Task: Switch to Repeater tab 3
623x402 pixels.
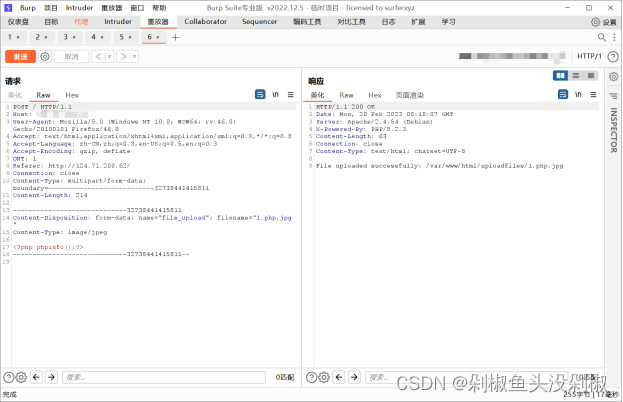Action: point(66,37)
